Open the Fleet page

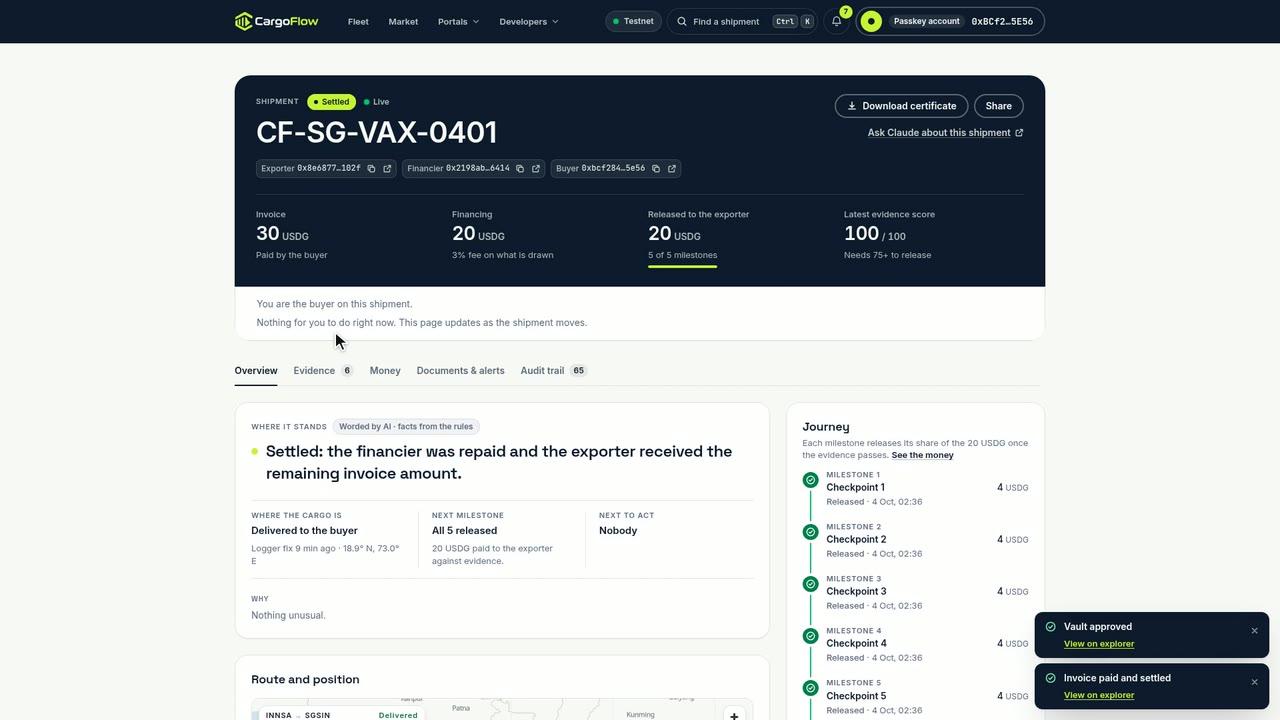tap(358, 21)
